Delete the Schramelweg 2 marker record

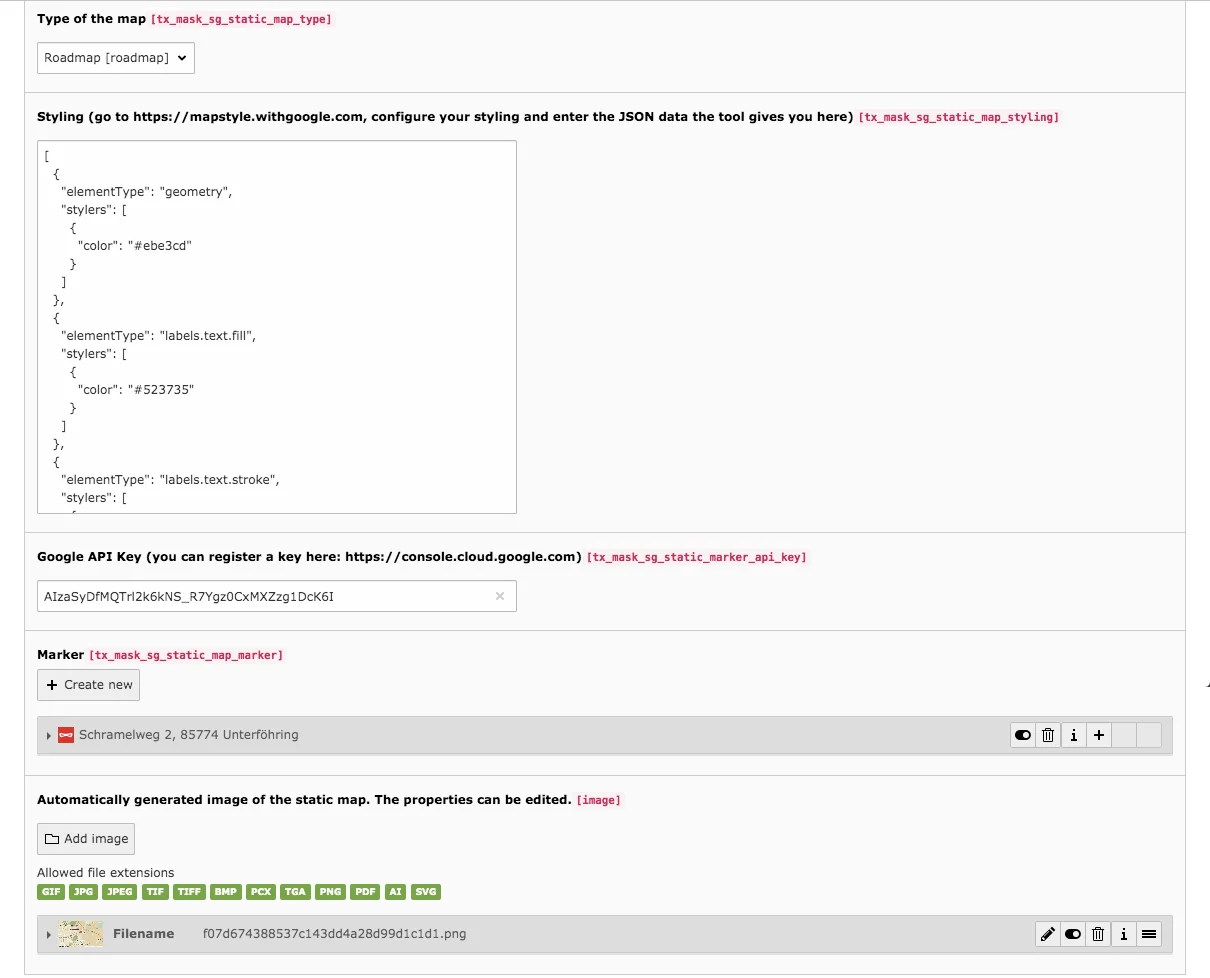[1048, 735]
